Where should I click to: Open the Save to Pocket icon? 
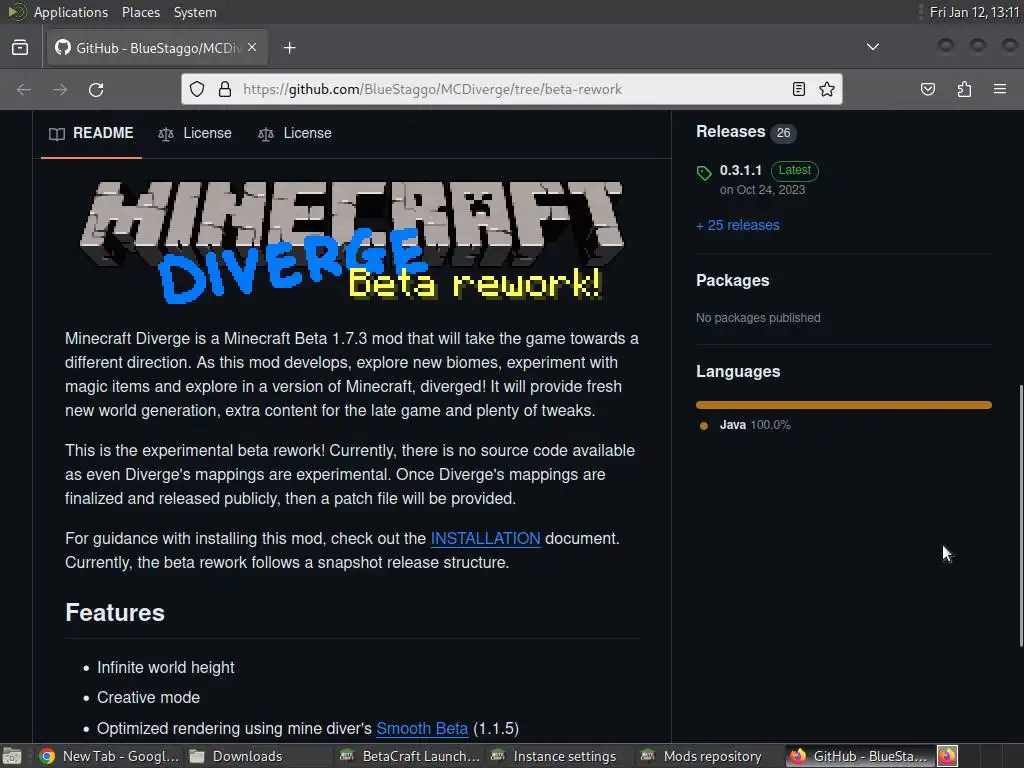pos(927,89)
